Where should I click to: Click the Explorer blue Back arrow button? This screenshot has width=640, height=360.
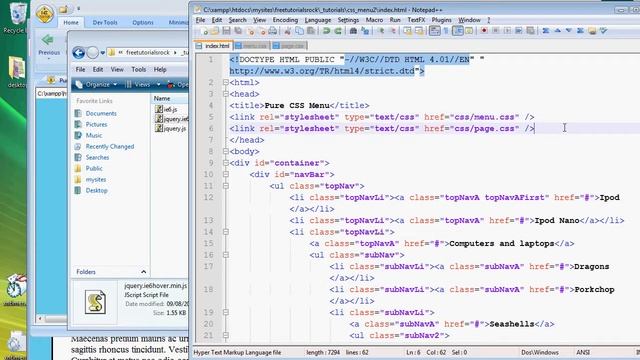(x=79, y=53)
